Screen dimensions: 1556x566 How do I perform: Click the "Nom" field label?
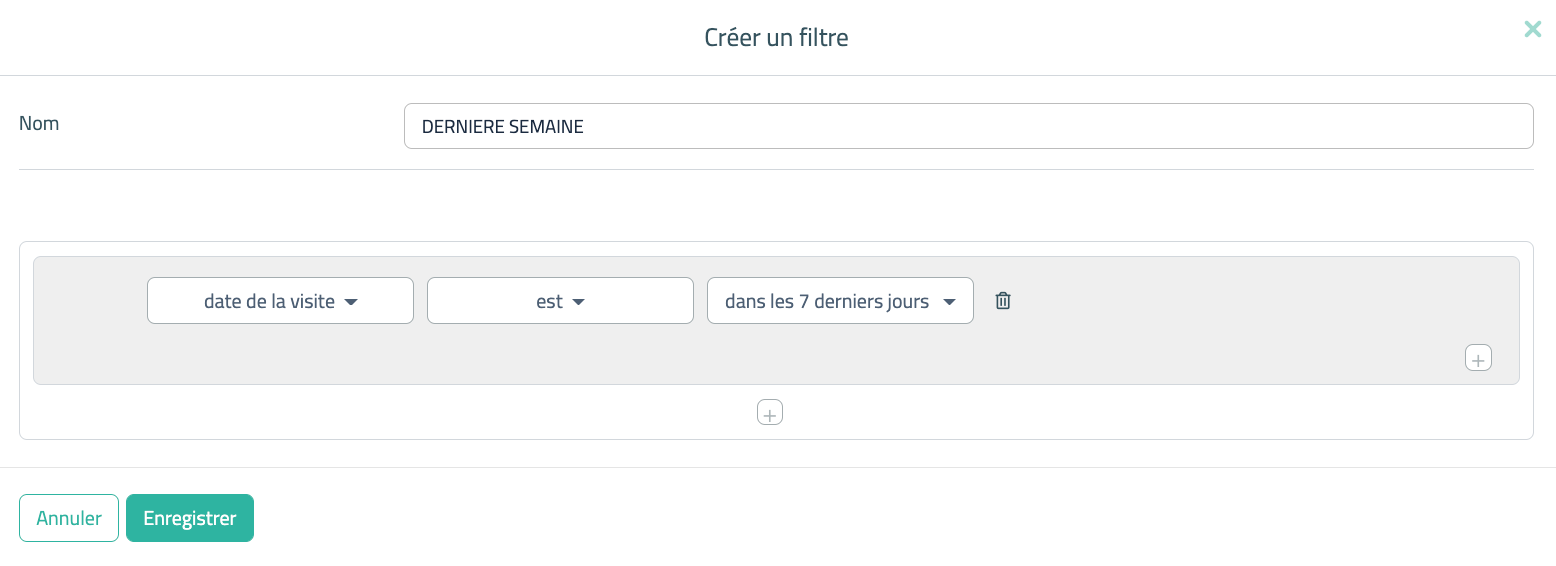(39, 124)
